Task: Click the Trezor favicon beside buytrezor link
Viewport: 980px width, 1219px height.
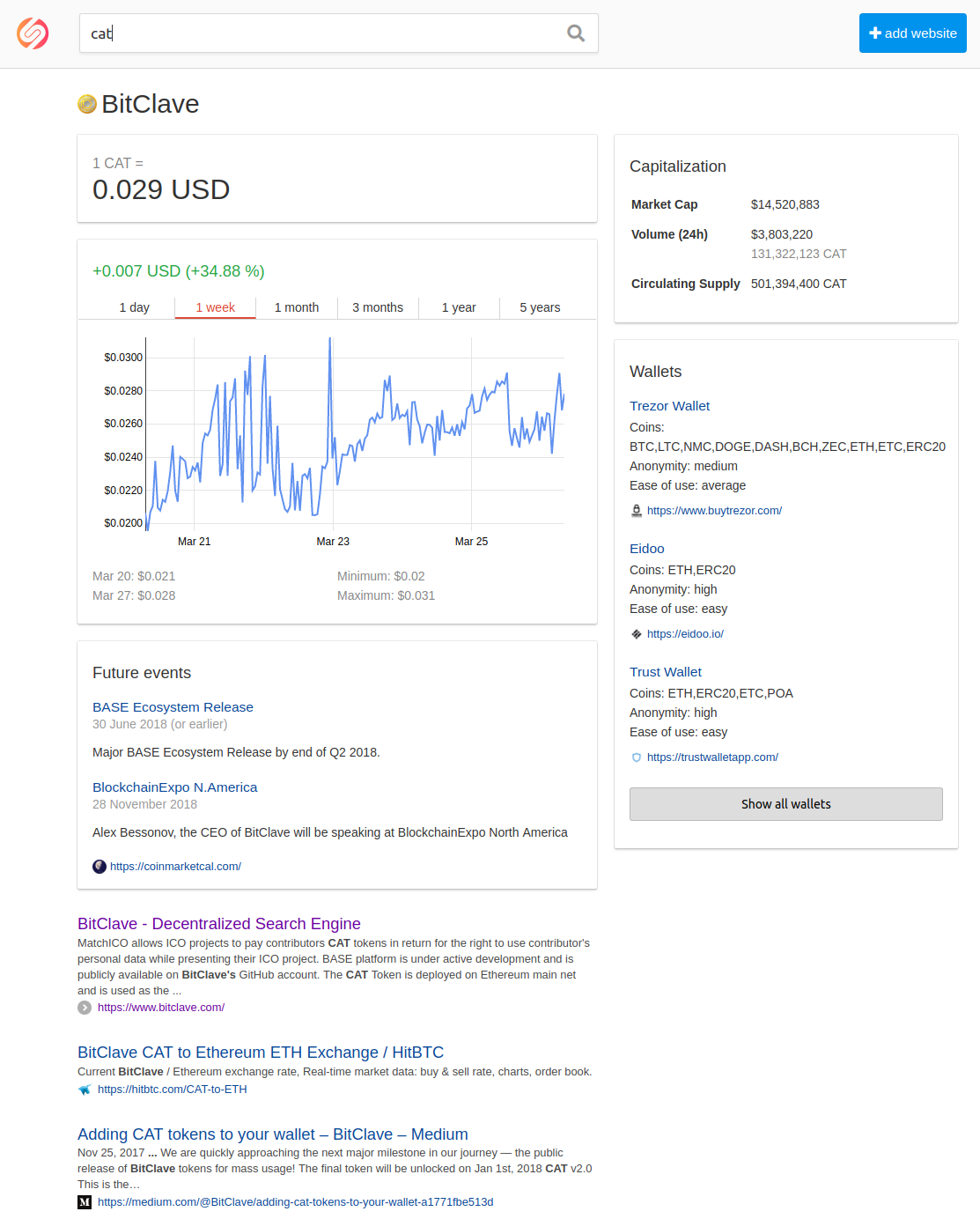Action: pos(637,511)
